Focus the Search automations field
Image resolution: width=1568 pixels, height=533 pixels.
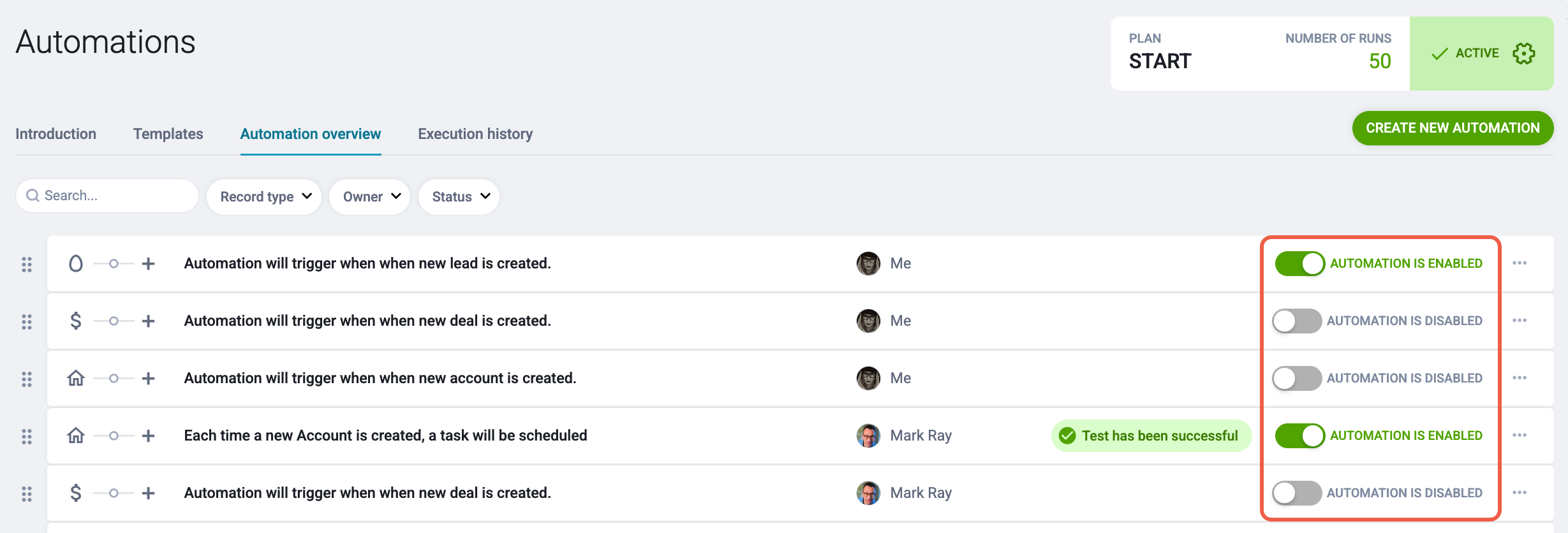click(107, 196)
